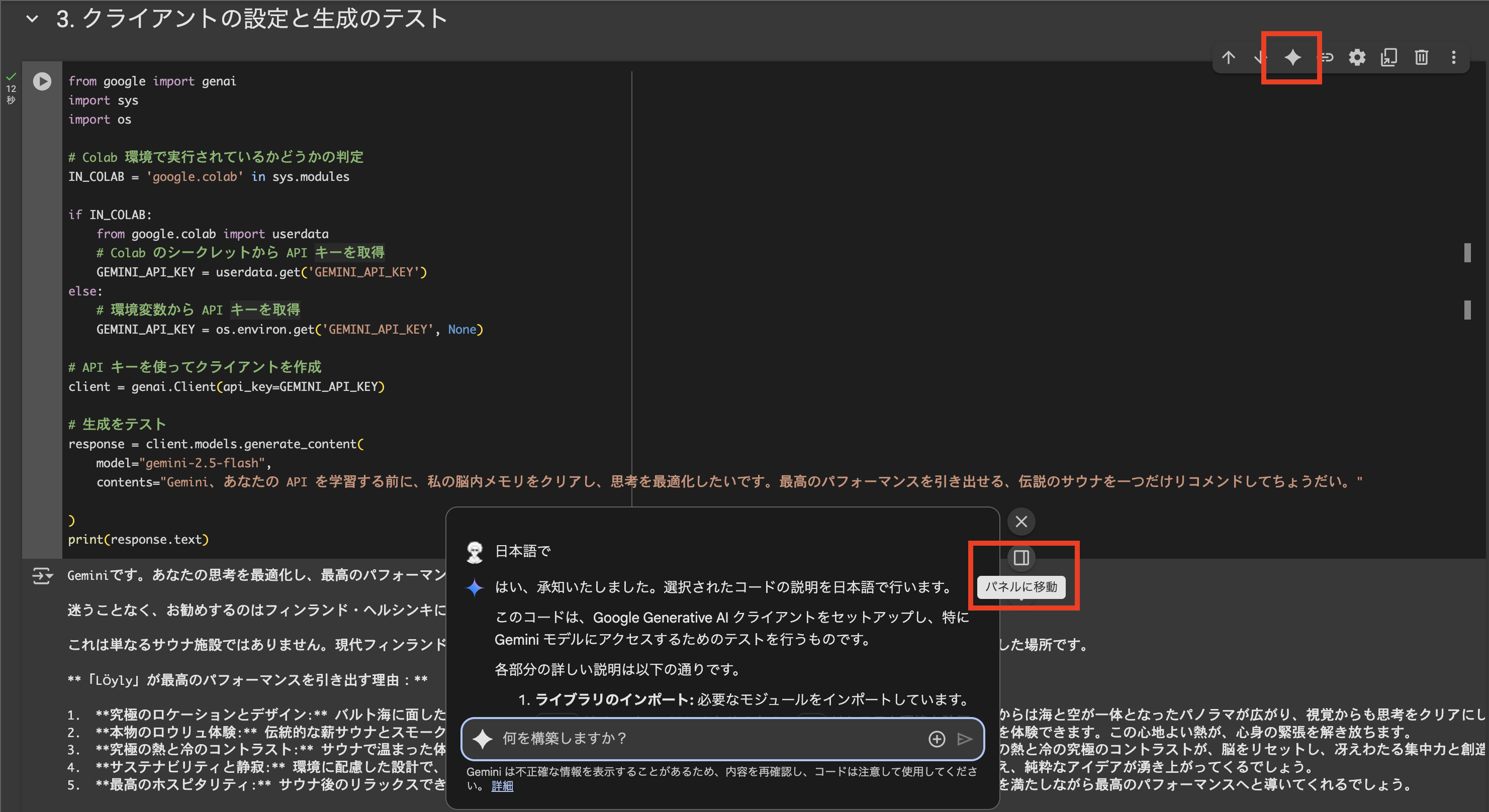Click the green execution checkmark status

pyautogui.click(x=11, y=76)
